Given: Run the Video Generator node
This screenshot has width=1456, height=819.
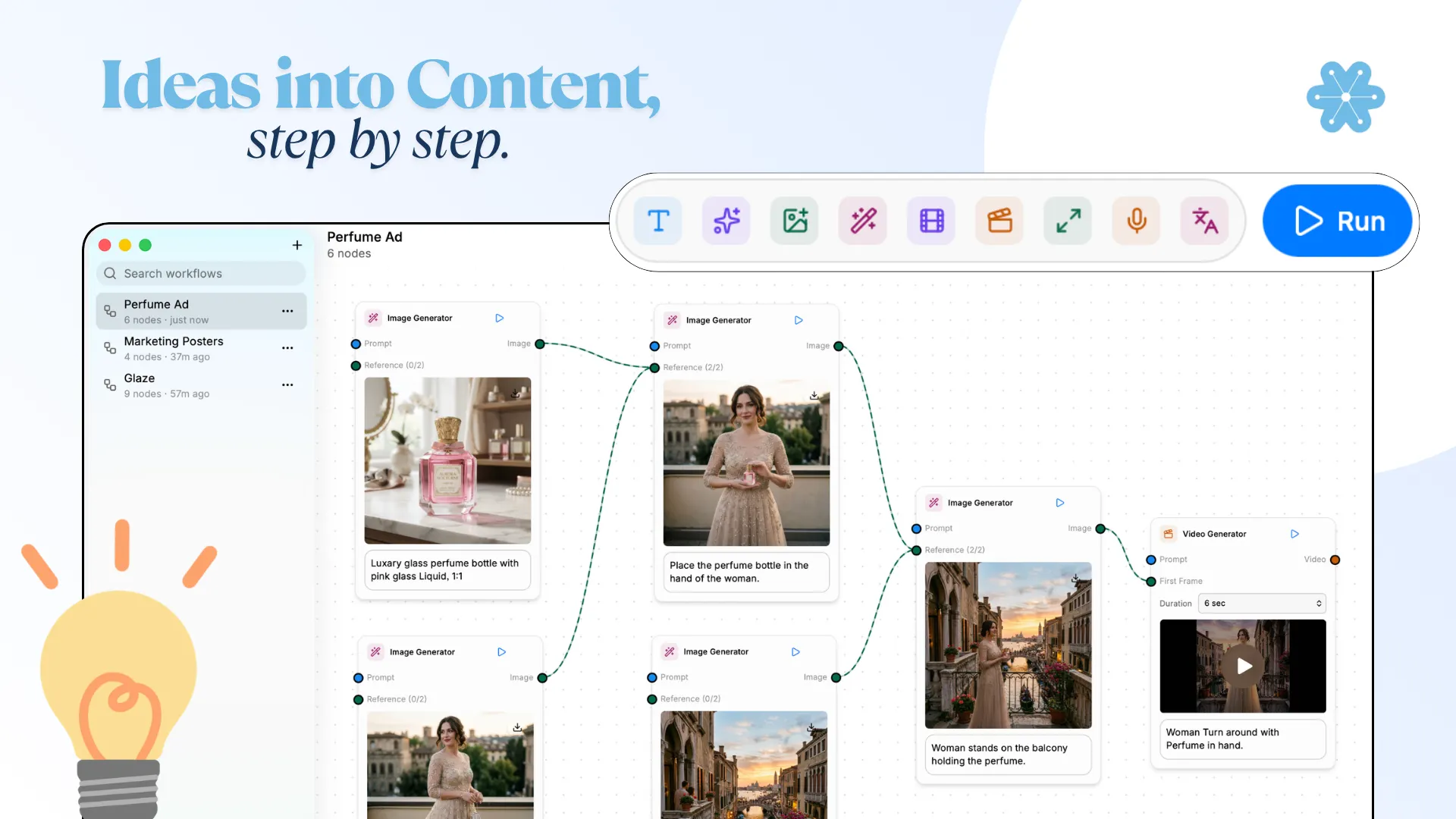Looking at the screenshot, I should pyautogui.click(x=1295, y=534).
